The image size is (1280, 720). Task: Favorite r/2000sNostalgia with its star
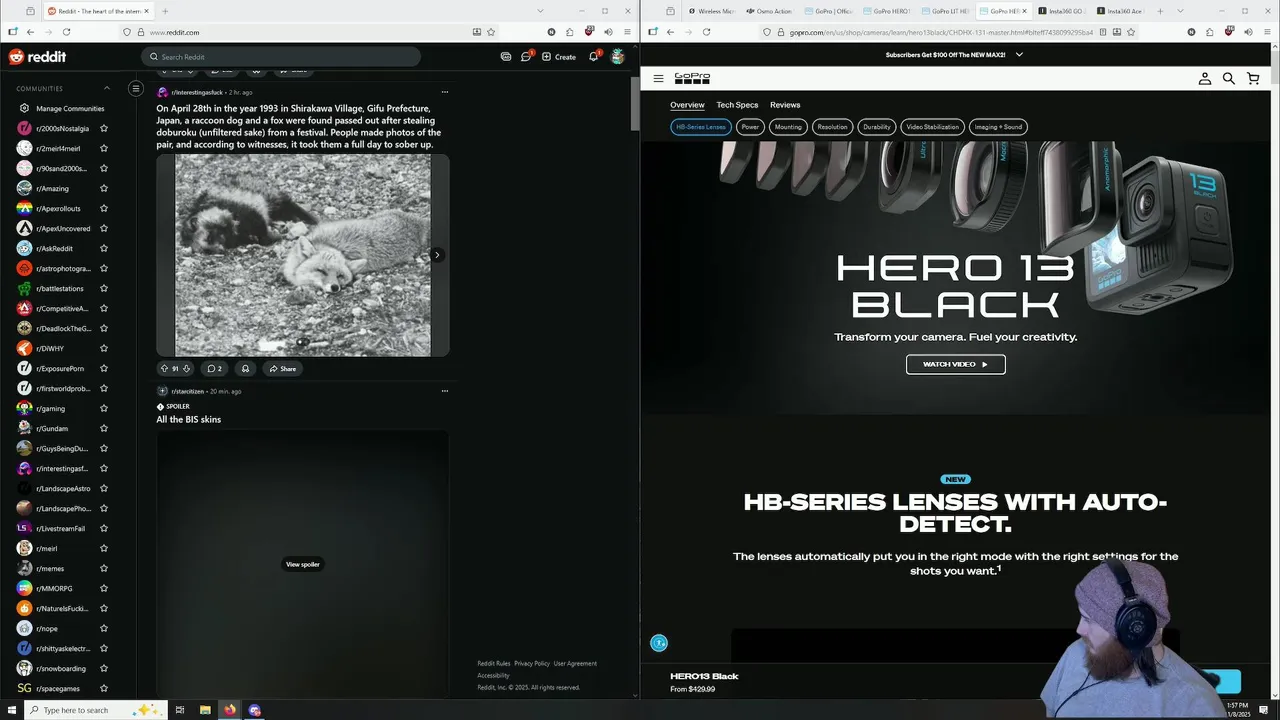coord(103,128)
